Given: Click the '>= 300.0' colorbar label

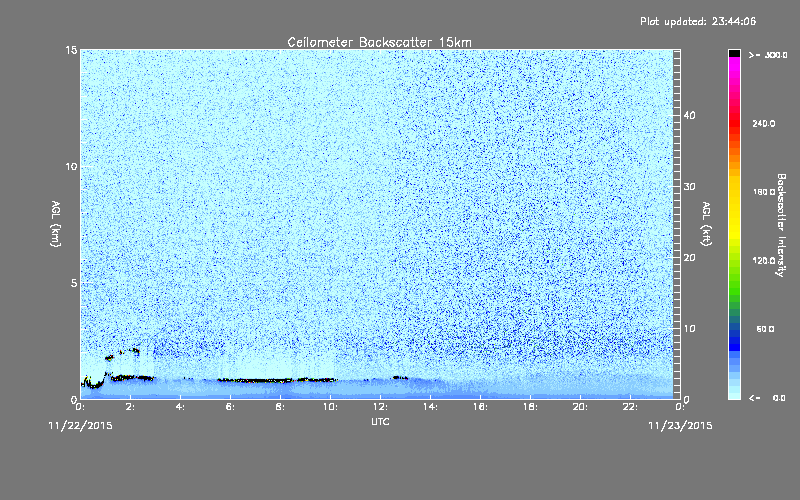Looking at the screenshot, I should coord(768,55).
